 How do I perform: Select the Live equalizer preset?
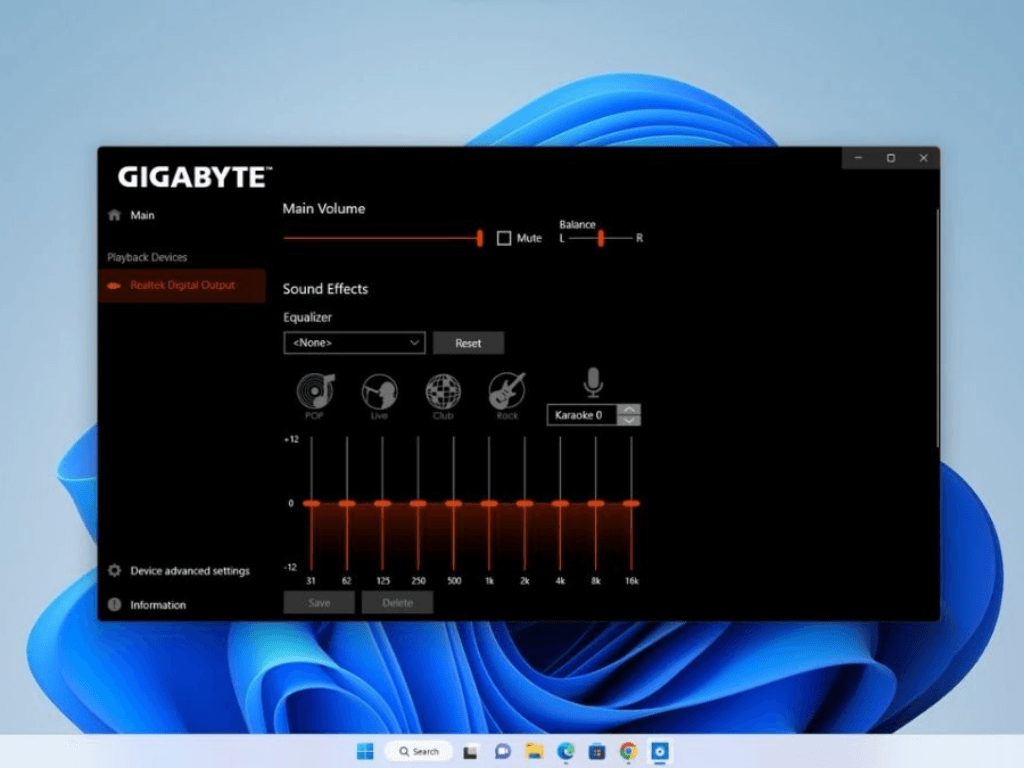point(379,392)
